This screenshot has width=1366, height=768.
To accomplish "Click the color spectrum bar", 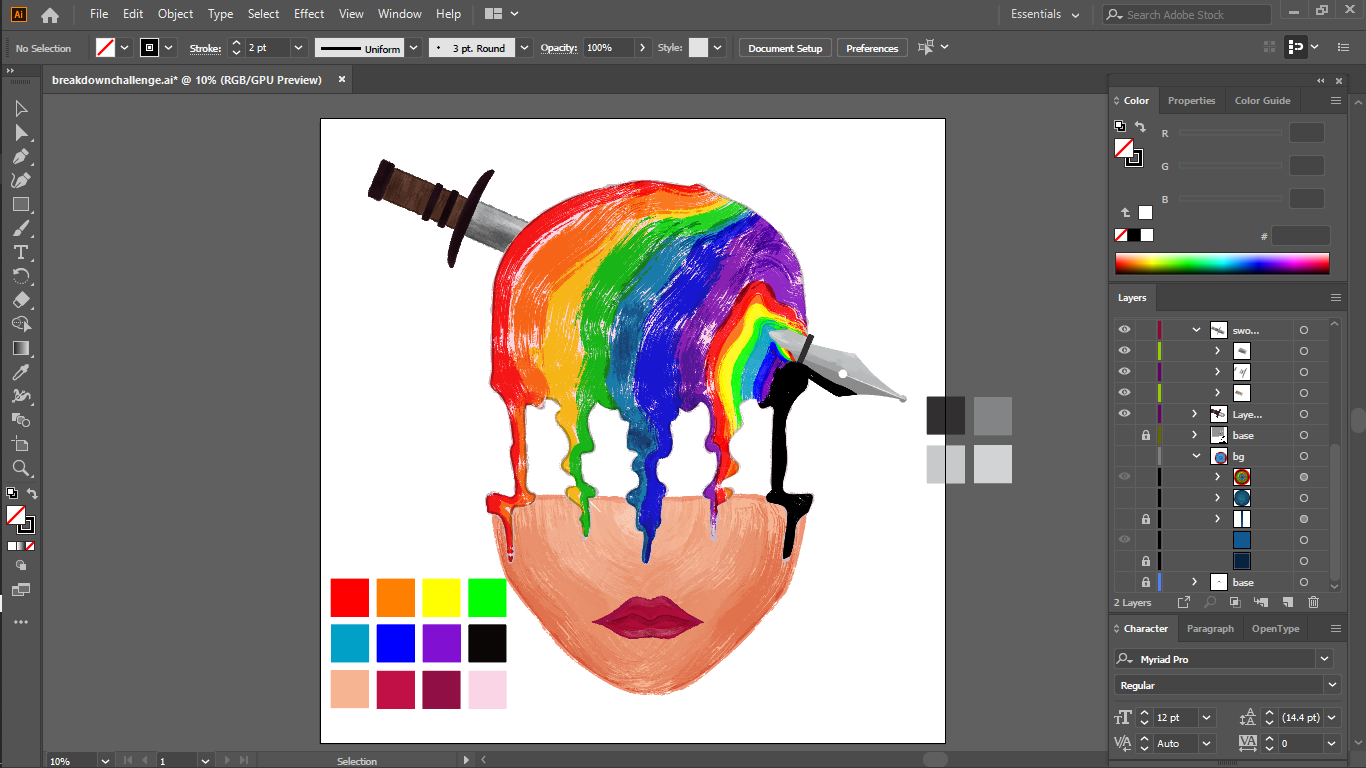I will pos(1222,263).
